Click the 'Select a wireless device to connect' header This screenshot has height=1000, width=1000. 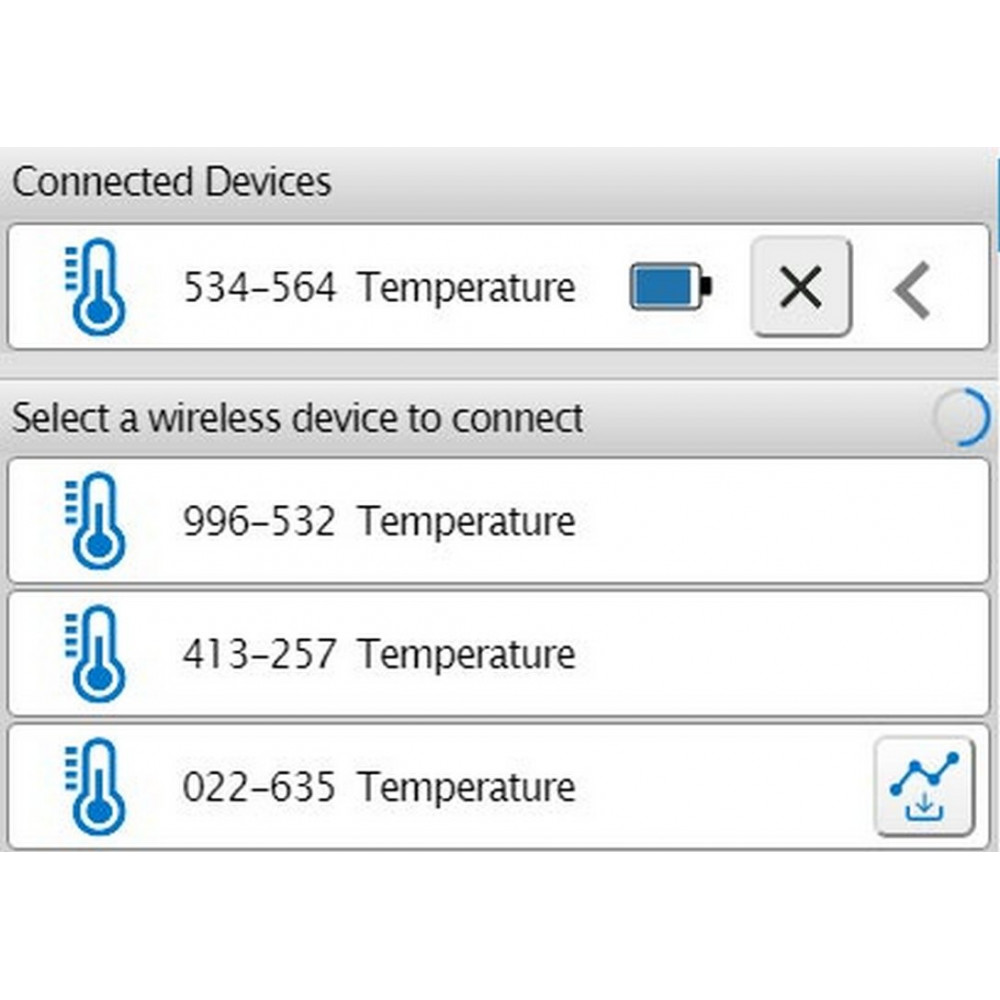(x=298, y=418)
